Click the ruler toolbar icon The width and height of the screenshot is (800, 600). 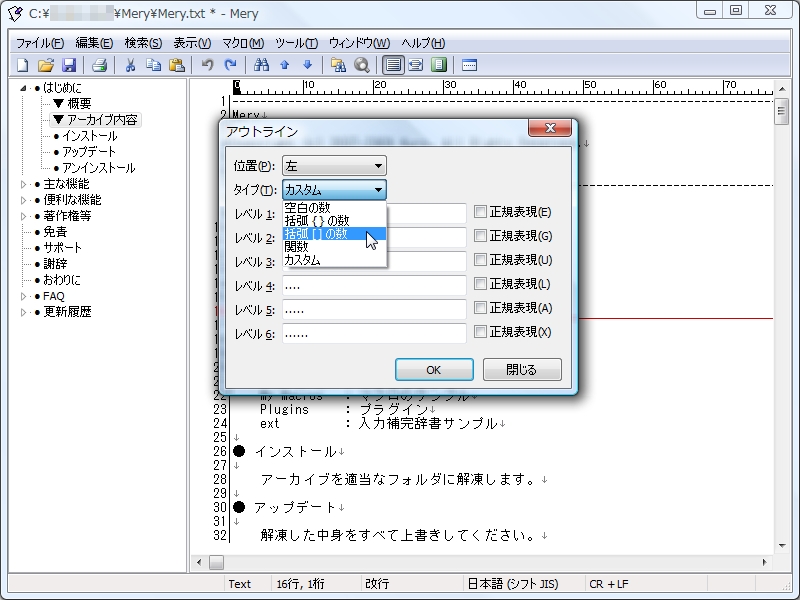click(469, 65)
